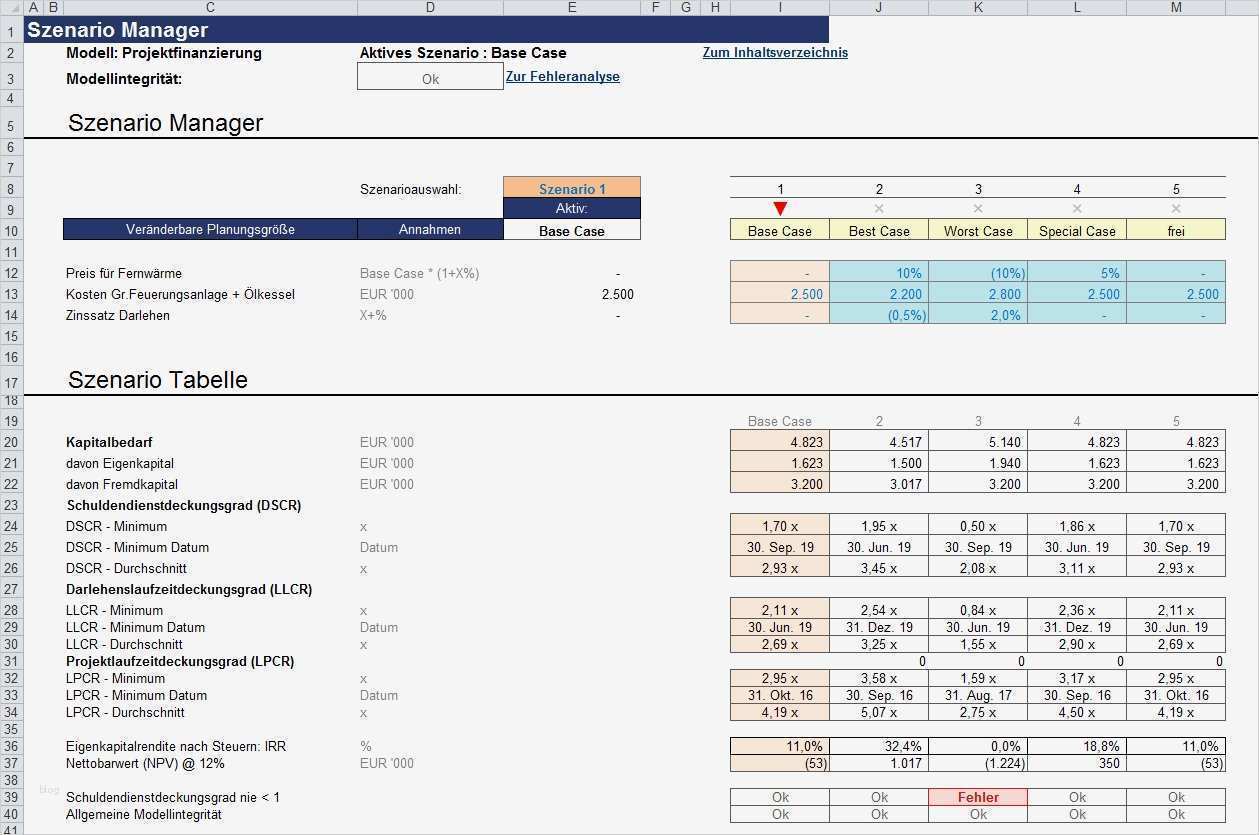Viewport: 1259px width, 835px height.
Task: Click the Annahmen column header
Action: click(430, 230)
